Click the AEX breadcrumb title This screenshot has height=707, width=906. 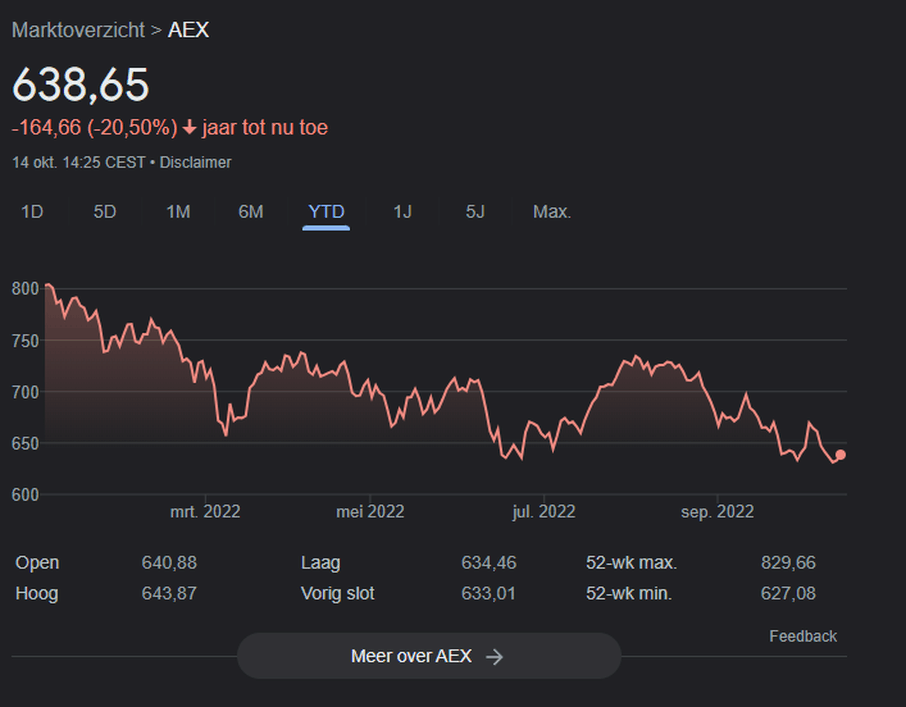(188, 30)
